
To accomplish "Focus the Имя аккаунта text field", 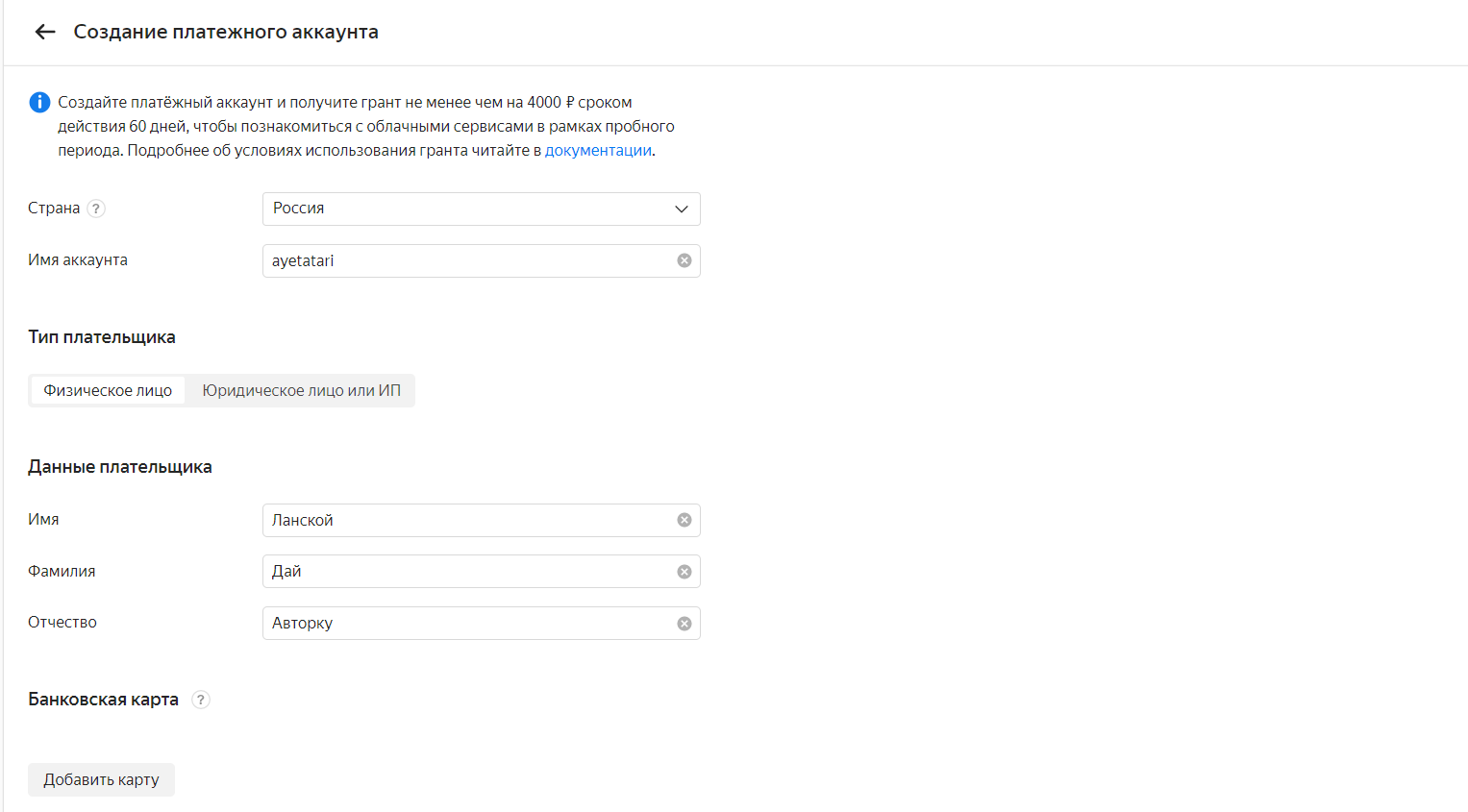I will click(466, 260).
